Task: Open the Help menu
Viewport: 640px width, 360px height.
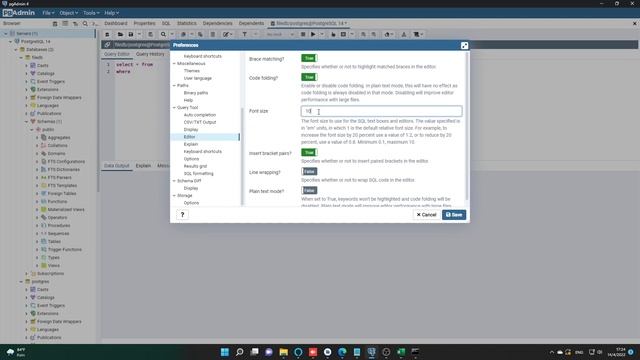Action: (111, 13)
